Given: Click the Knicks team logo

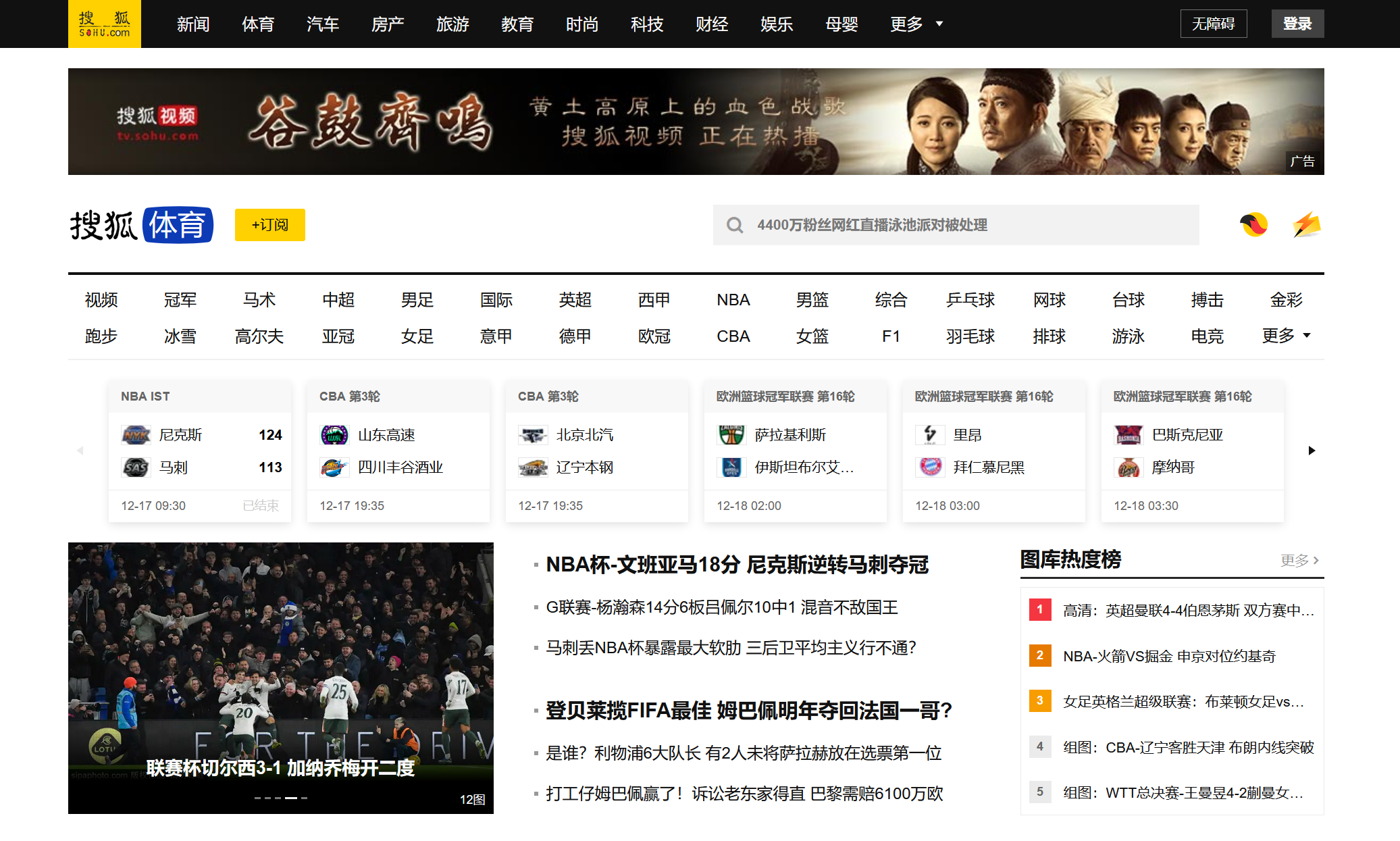Looking at the screenshot, I should tap(136, 435).
